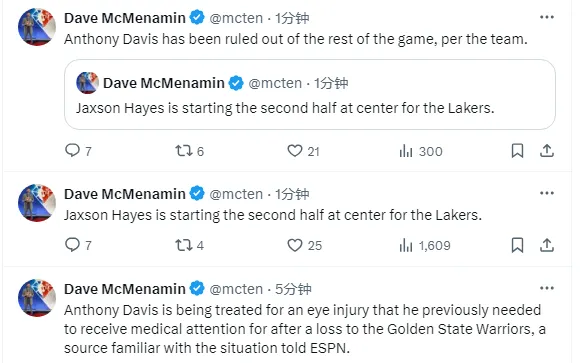
Task: Open more options on Jaxson Hayes tweet
Action: [547, 193]
